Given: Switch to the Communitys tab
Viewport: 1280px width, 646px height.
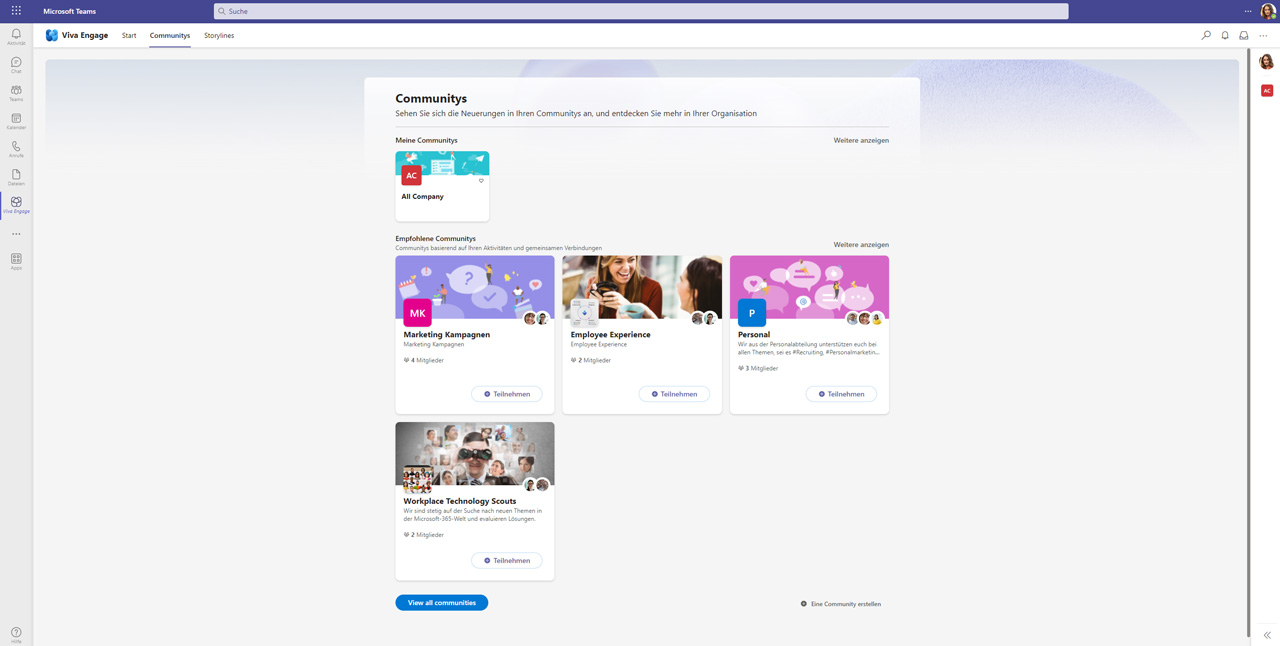Looking at the screenshot, I should click(x=170, y=35).
